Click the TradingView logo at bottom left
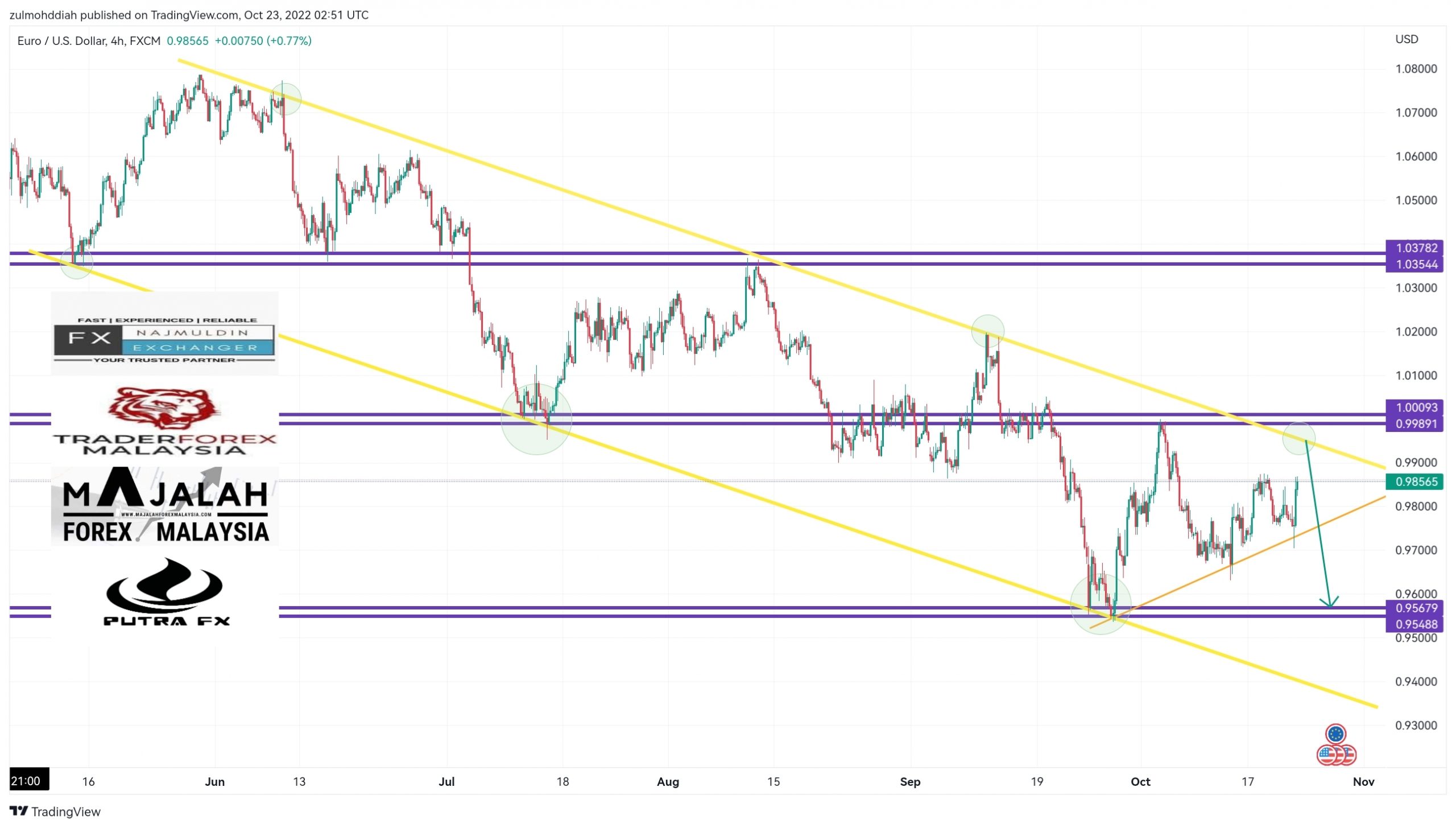The height and width of the screenshot is (828, 1456). point(55,811)
